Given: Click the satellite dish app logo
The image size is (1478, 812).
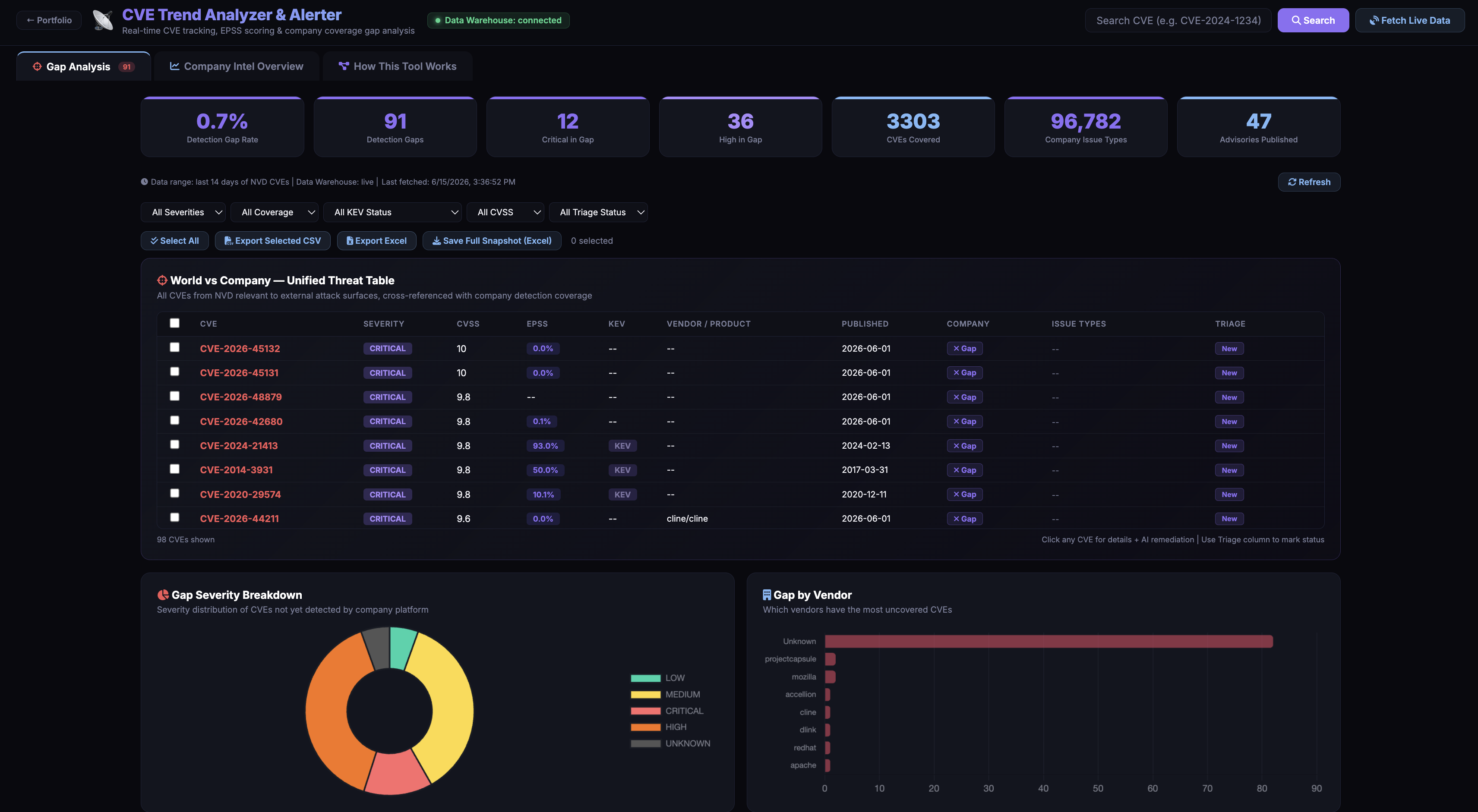Looking at the screenshot, I should [103, 20].
